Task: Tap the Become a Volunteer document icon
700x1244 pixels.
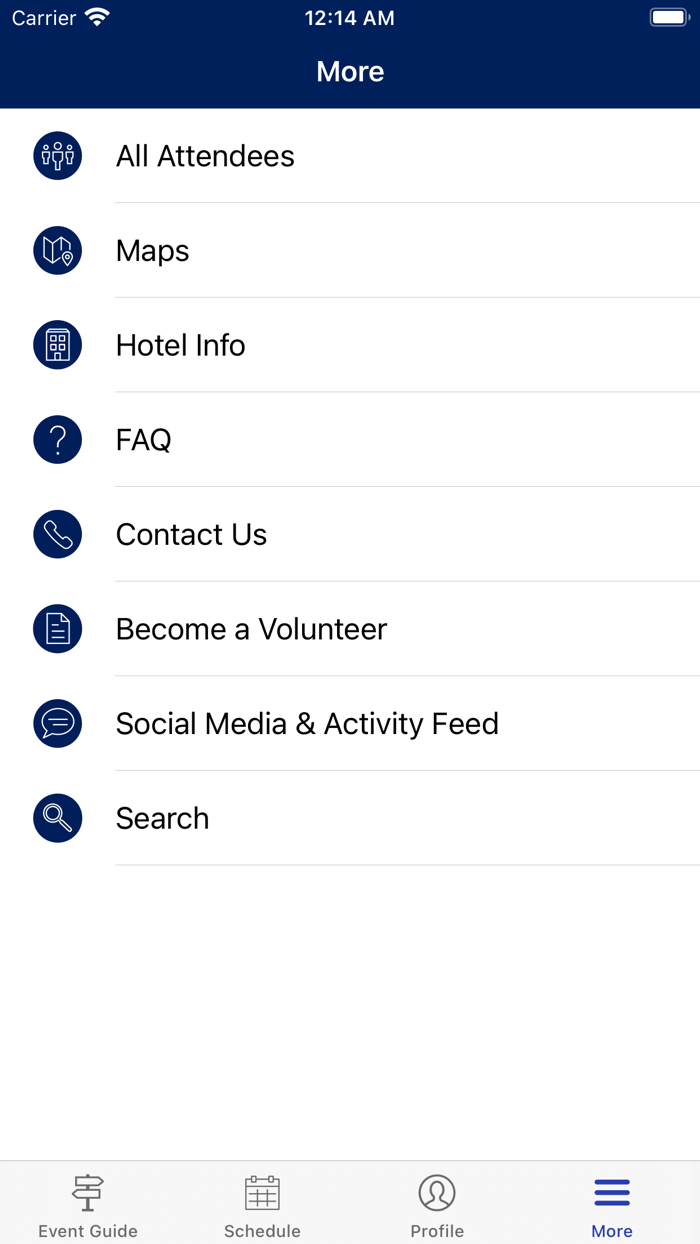Action: [58, 629]
